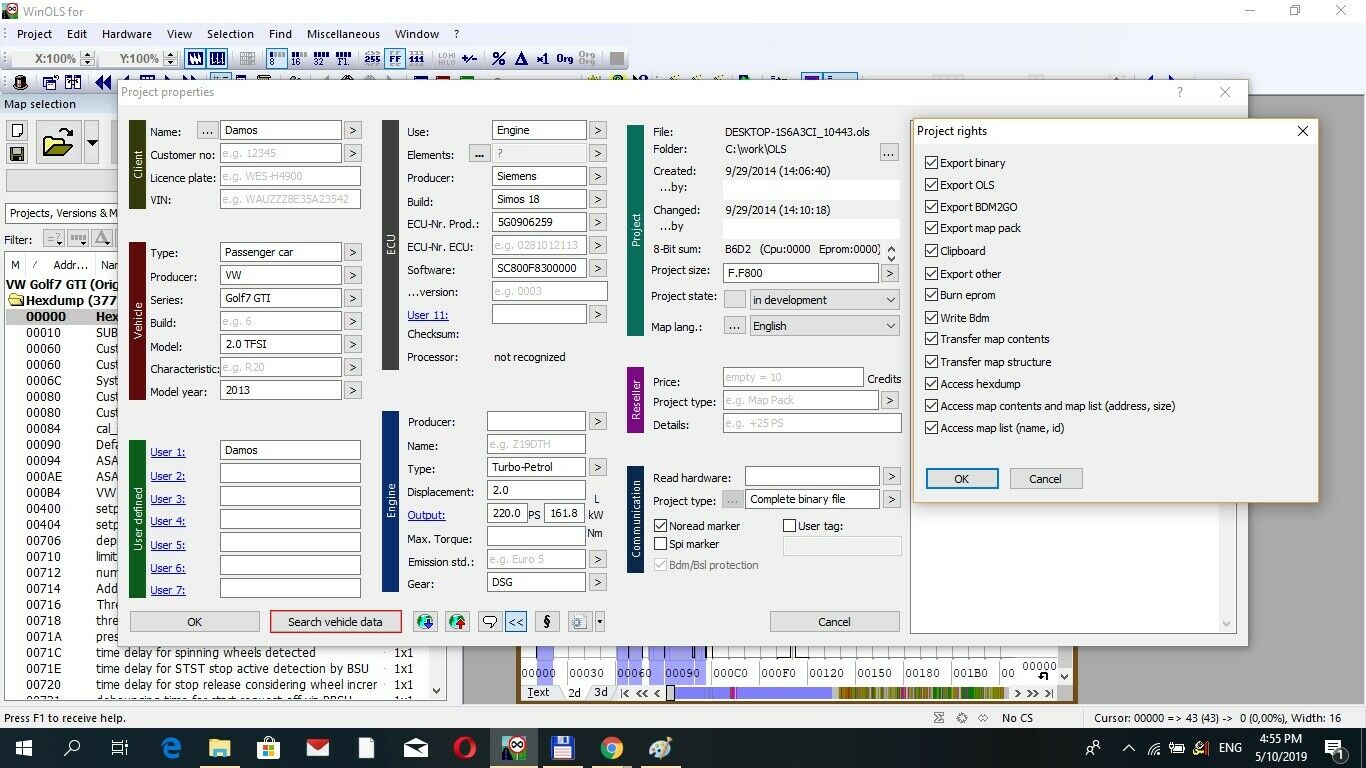Select the 16-bit display mode icon
This screenshot has height=768, width=1366.
point(297,59)
